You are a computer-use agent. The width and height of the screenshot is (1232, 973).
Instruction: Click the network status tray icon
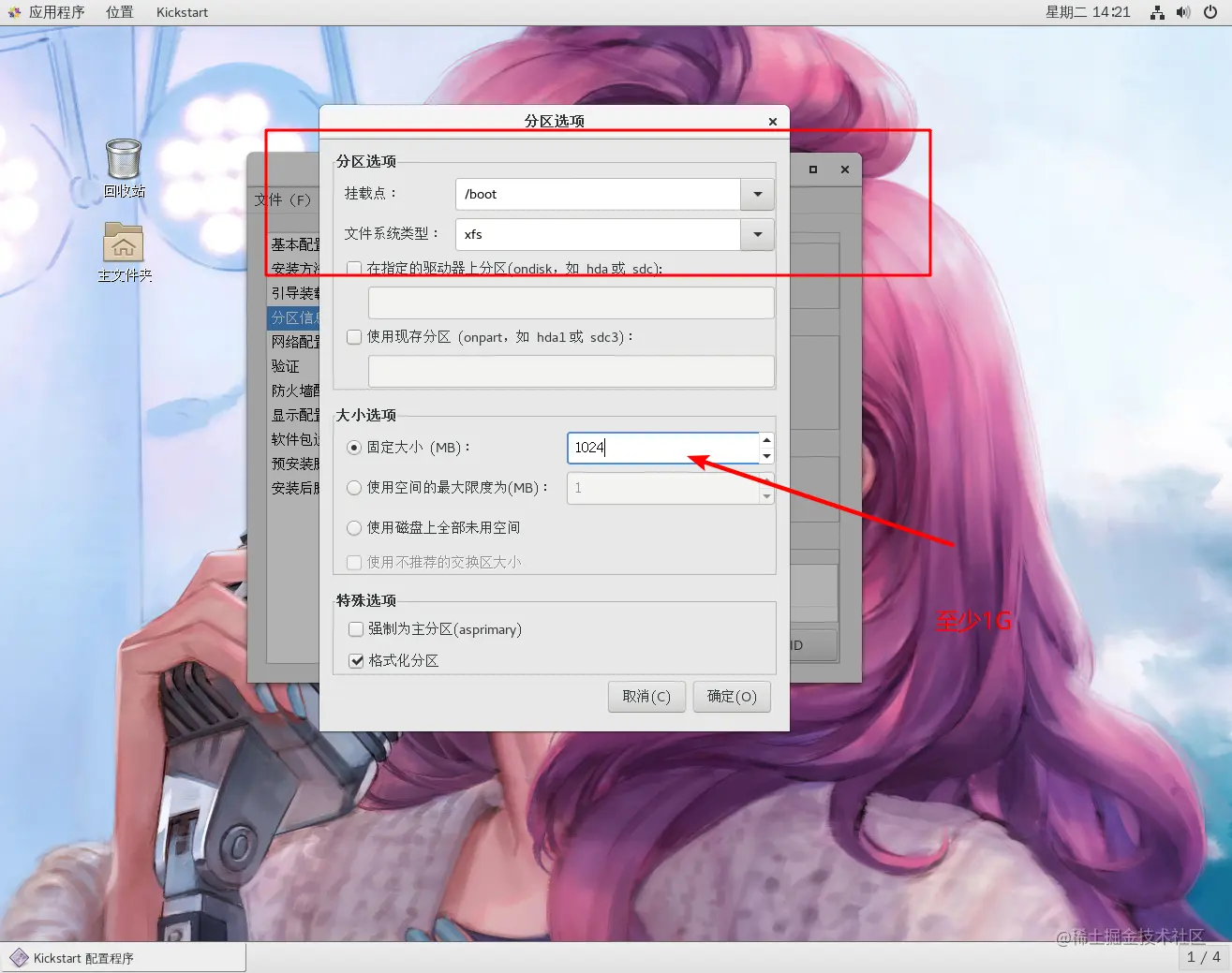click(1157, 12)
